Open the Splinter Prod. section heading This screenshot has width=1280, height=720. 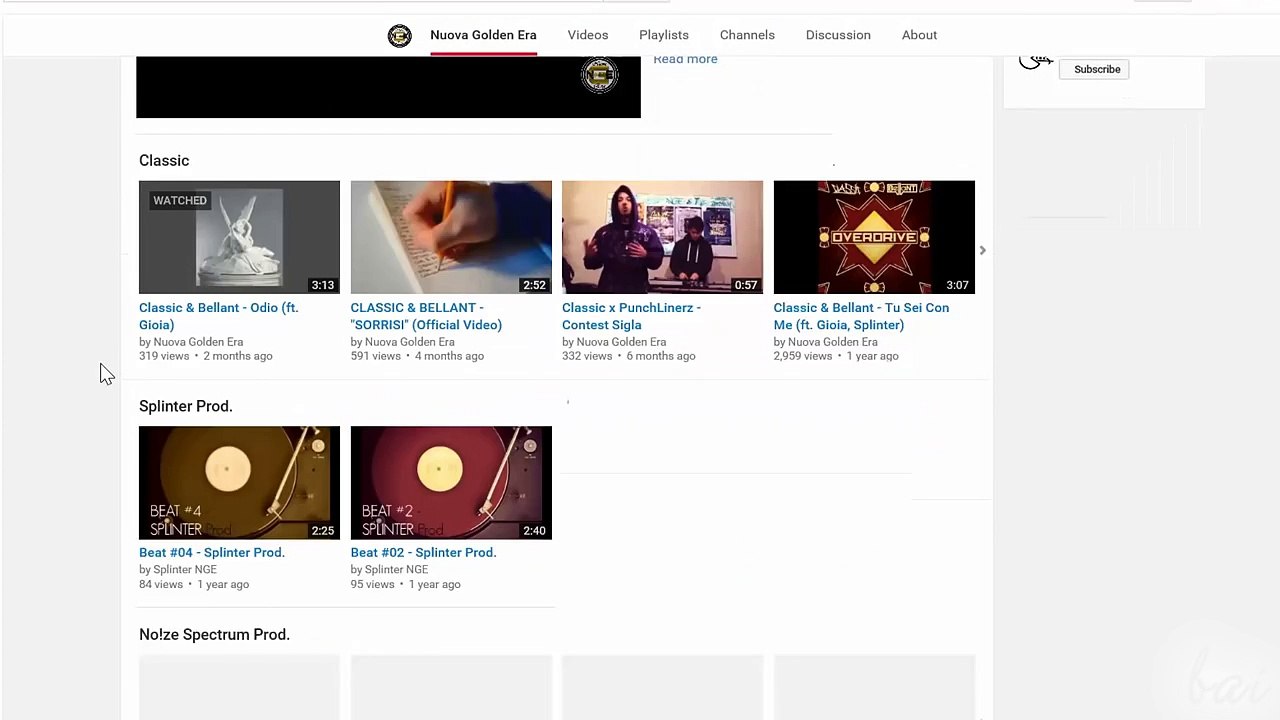pos(186,406)
